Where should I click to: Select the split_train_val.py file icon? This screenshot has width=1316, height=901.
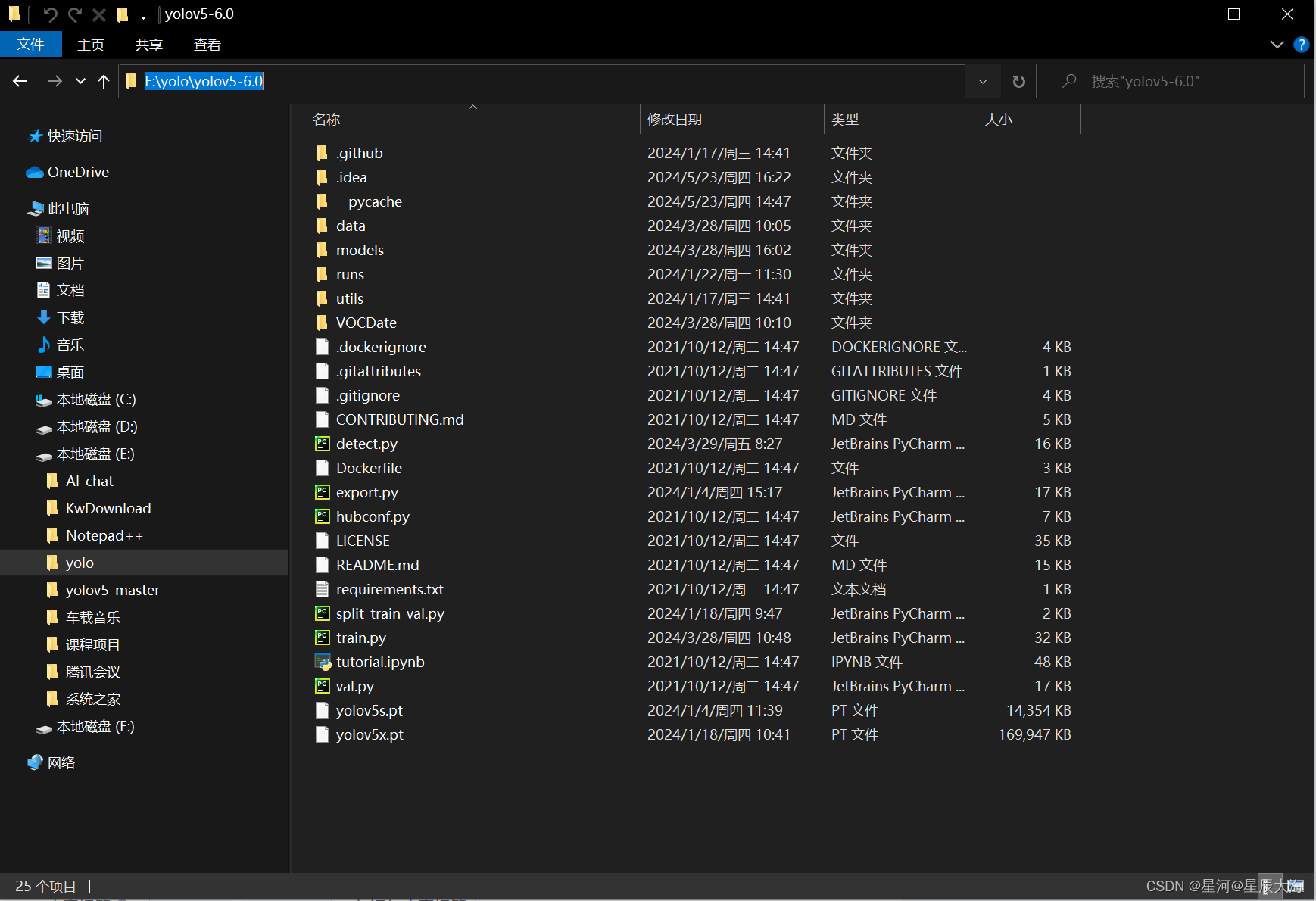323,613
